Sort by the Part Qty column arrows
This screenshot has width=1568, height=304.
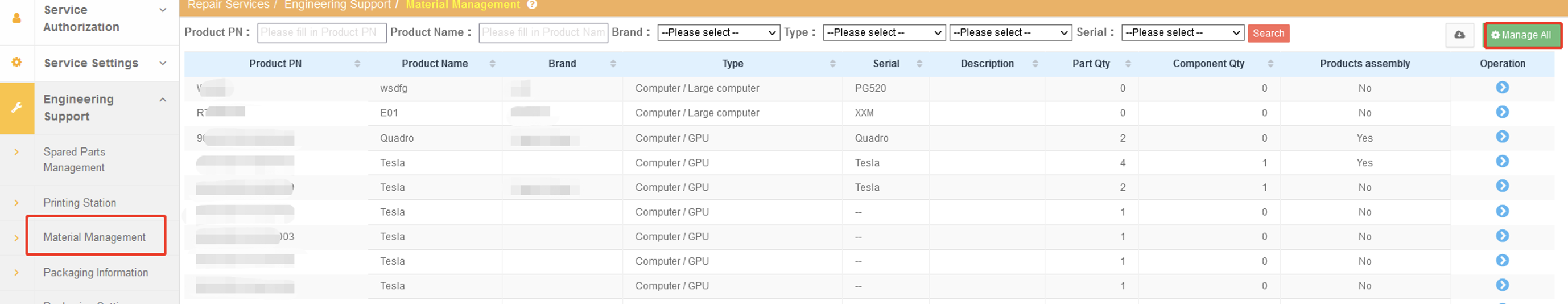1127,63
